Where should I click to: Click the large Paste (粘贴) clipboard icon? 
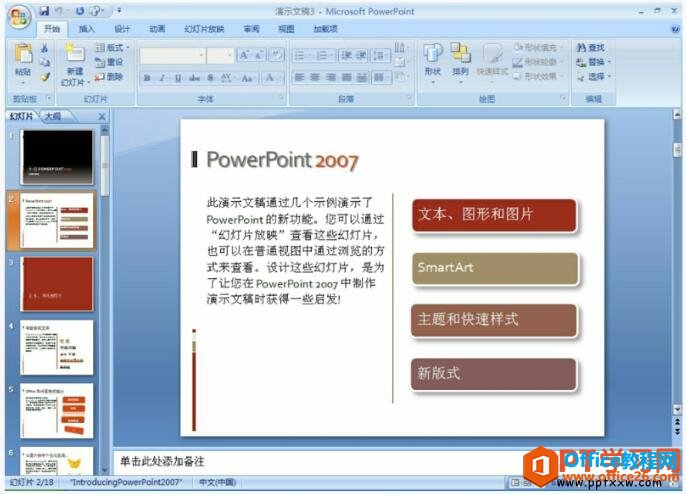point(23,54)
